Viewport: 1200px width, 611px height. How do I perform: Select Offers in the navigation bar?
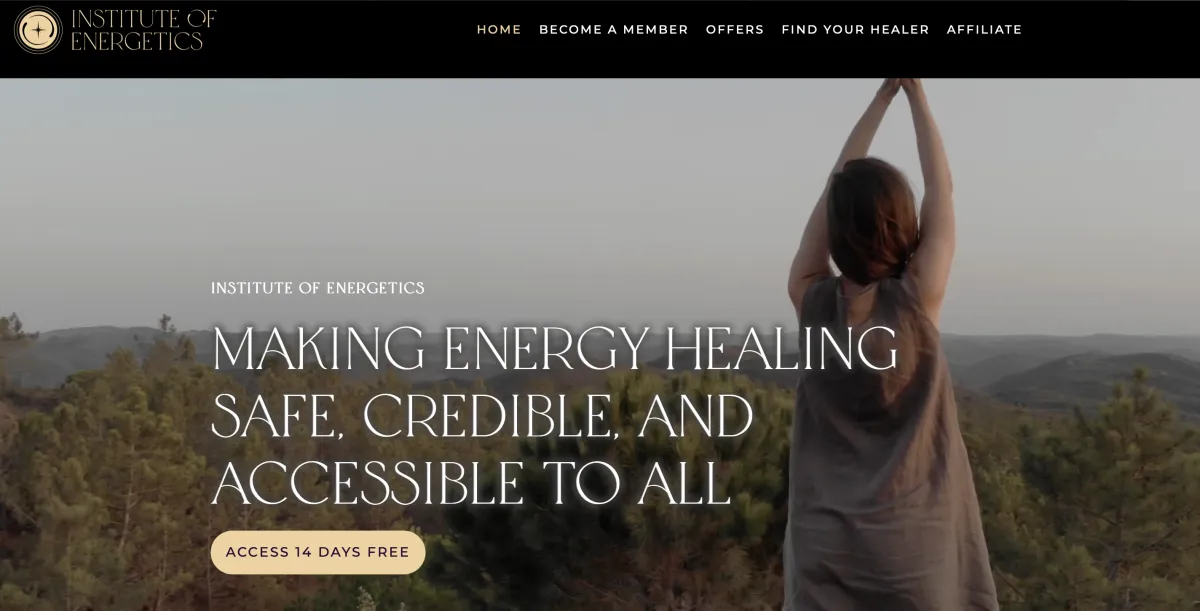pyautogui.click(x=735, y=29)
